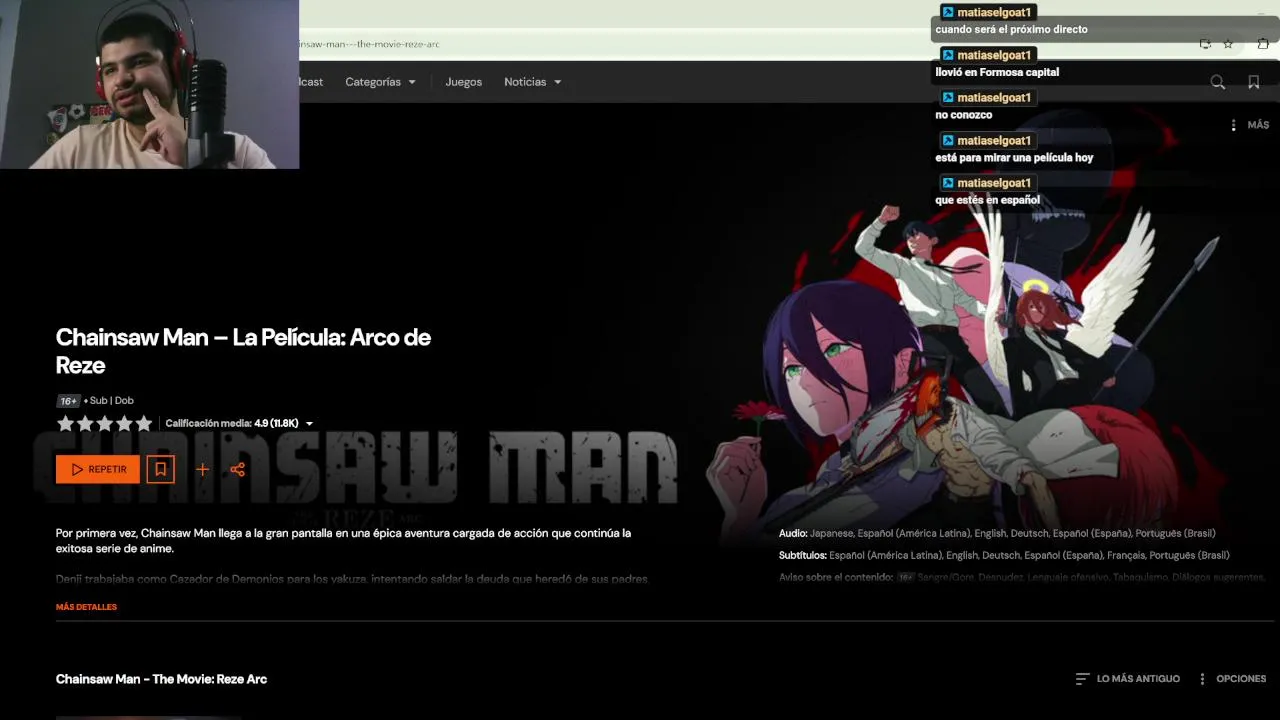This screenshot has width=1280, height=720.
Task: Click the chat message 'no conozco'
Action: tap(964, 115)
